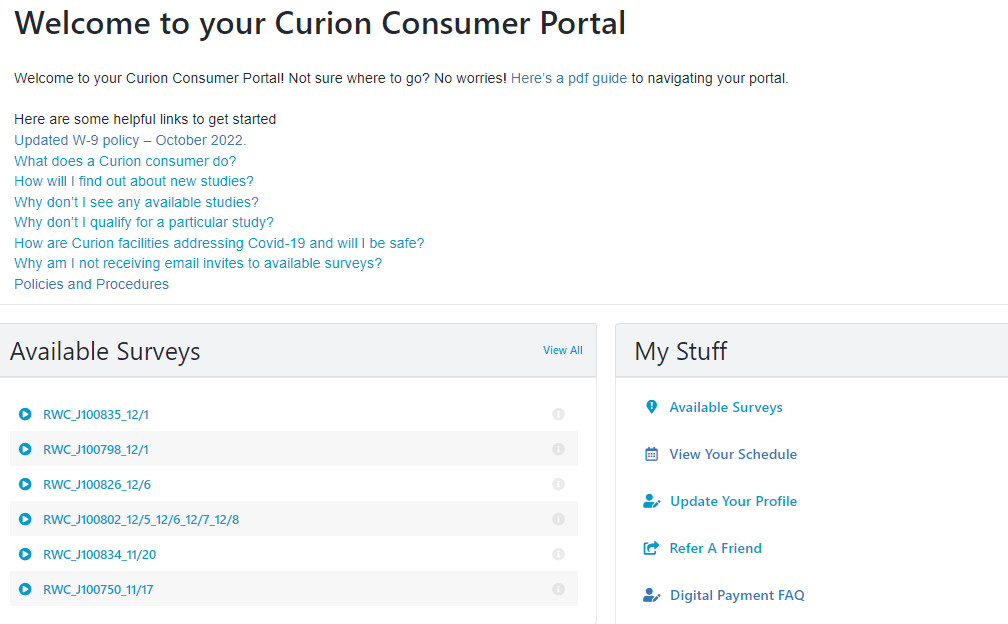
Task: Click the user icon for Digital Payment FAQ
Action: (651, 595)
